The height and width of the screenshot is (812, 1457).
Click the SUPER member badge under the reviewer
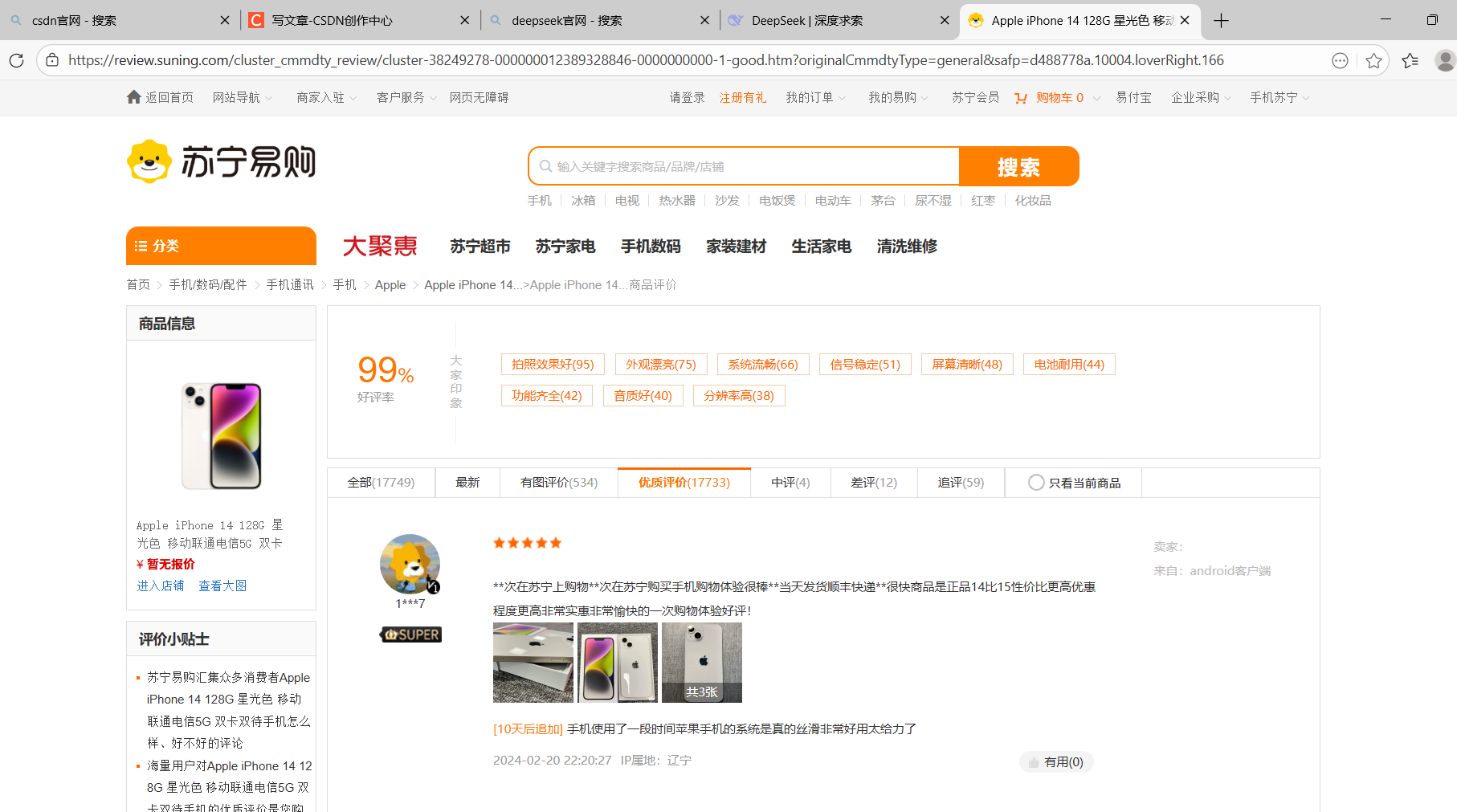pos(410,635)
